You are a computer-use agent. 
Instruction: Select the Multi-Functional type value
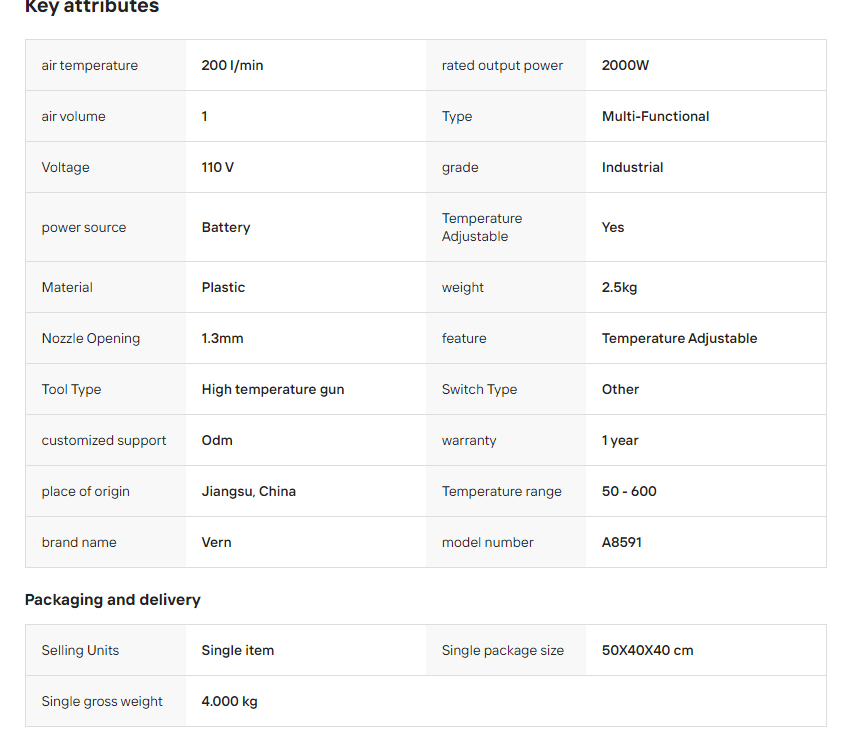(x=655, y=116)
